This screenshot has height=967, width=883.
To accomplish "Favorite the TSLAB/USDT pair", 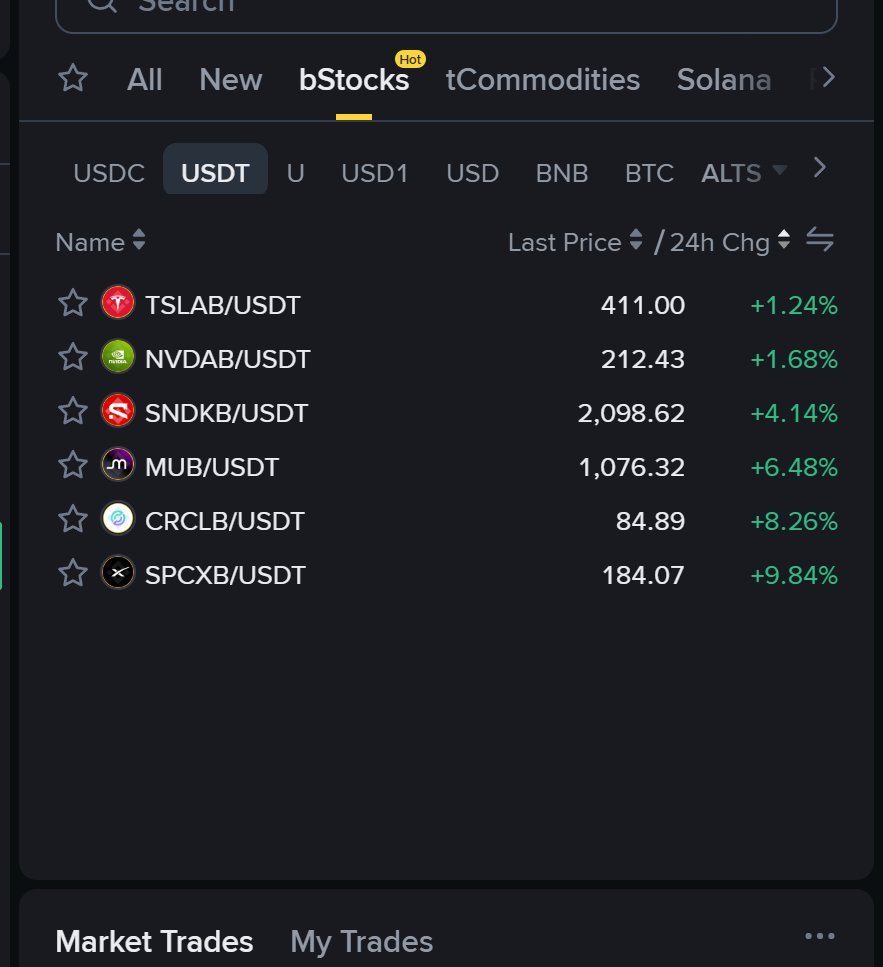I will (x=73, y=303).
